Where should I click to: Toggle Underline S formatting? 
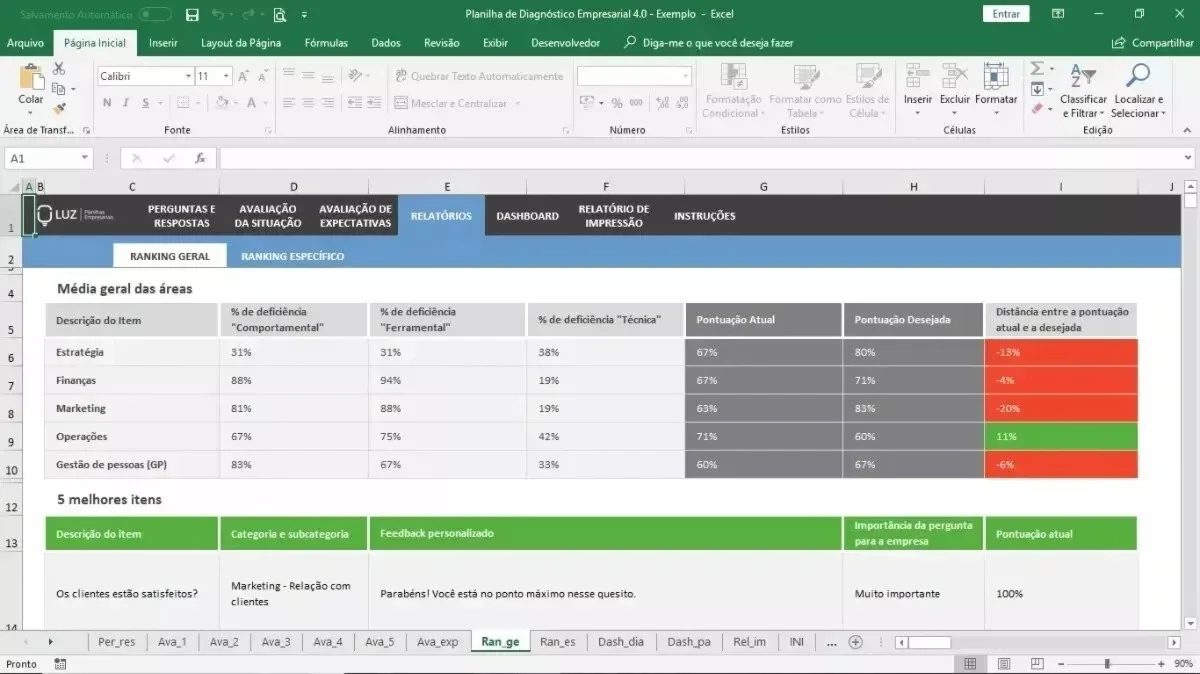click(146, 103)
